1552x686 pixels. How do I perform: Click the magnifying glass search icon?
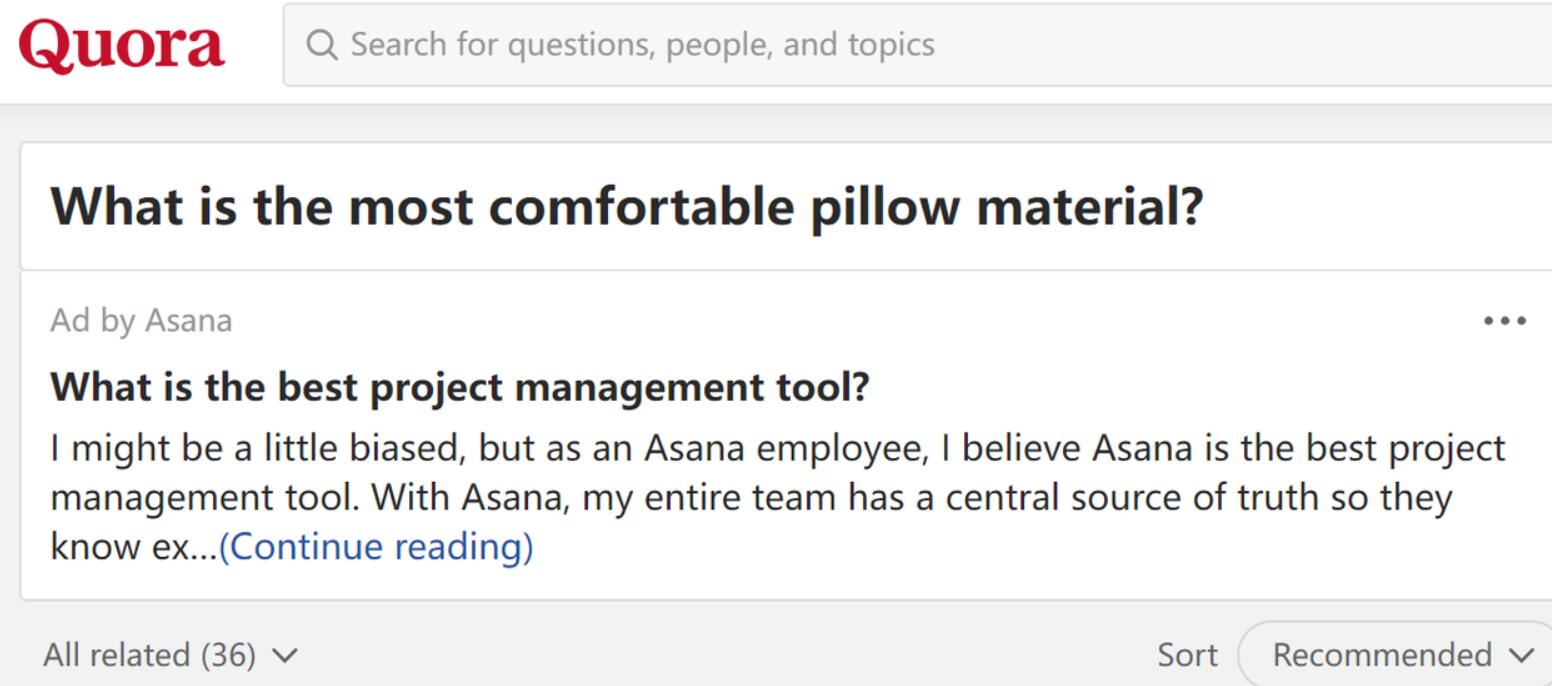321,45
